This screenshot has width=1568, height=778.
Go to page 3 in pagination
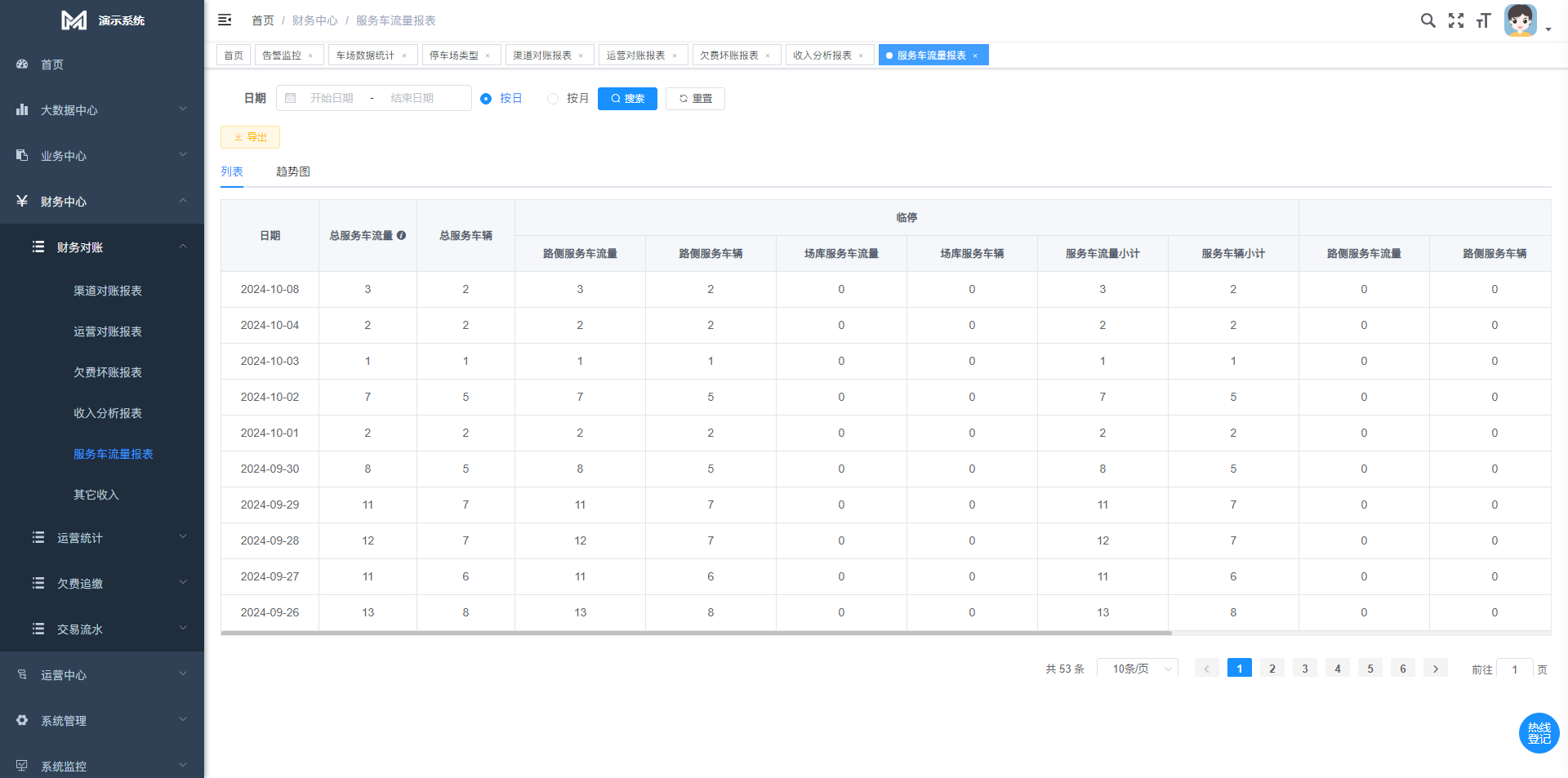click(1304, 669)
